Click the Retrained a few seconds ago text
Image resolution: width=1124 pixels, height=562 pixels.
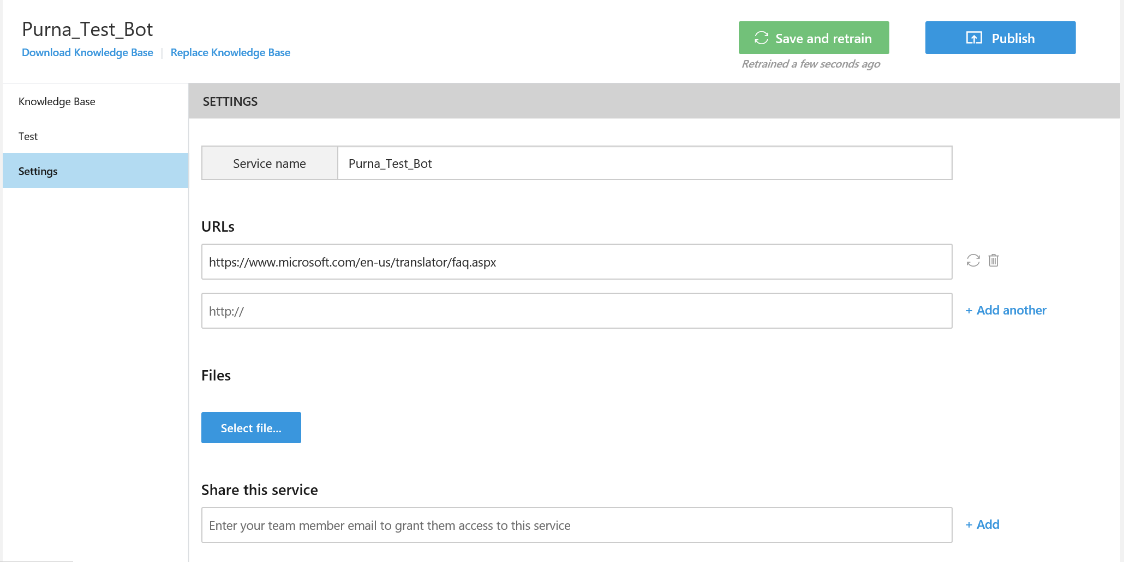point(810,64)
